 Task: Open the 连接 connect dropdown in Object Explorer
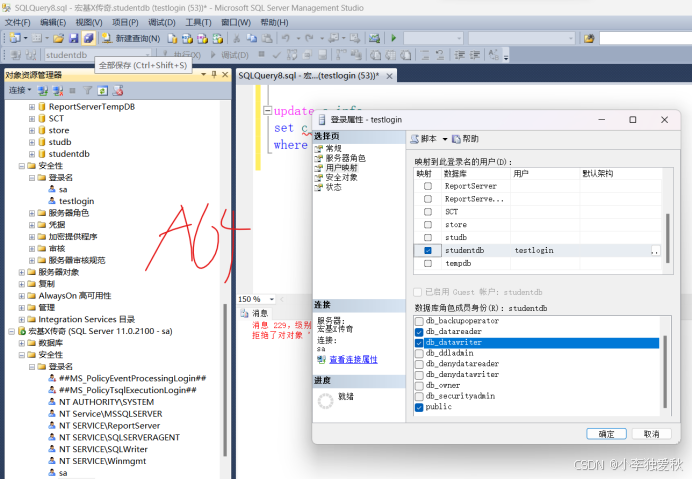pos(20,91)
